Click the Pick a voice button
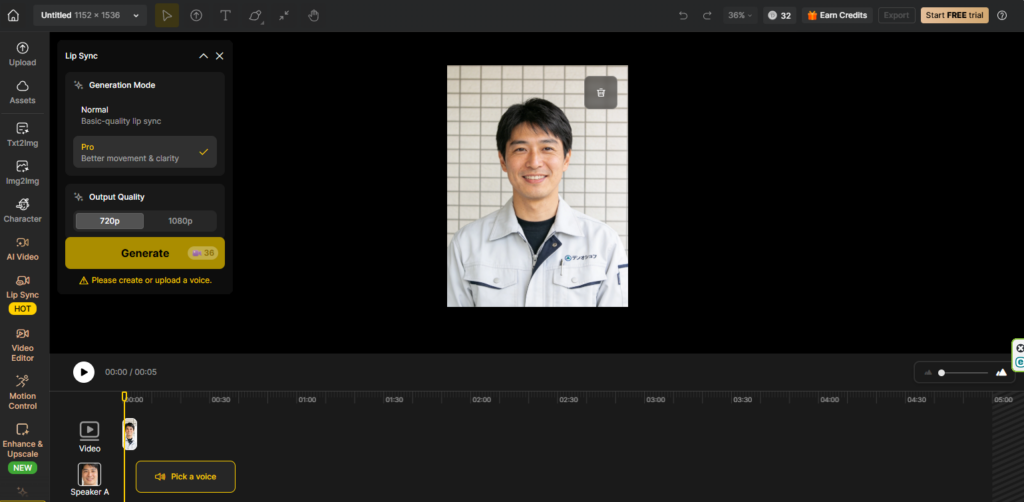Image resolution: width=1024 pixels, height=502 pixels. (185, 477)
